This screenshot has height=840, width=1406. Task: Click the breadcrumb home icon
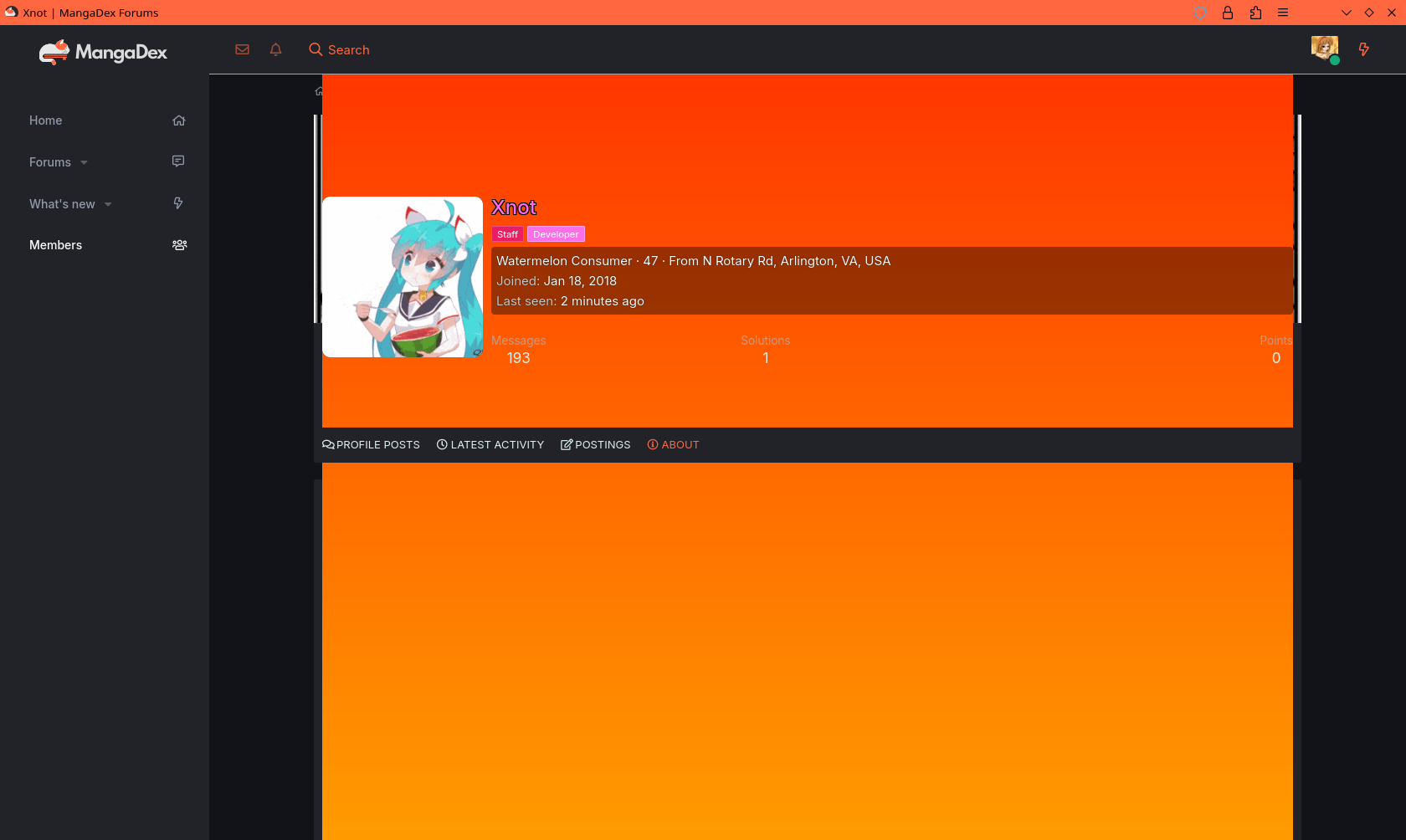[318, 91]
